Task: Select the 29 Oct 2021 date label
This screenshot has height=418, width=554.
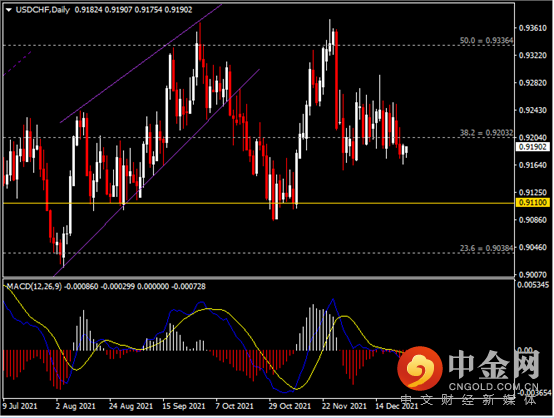Action: click(x=290, y=406)
